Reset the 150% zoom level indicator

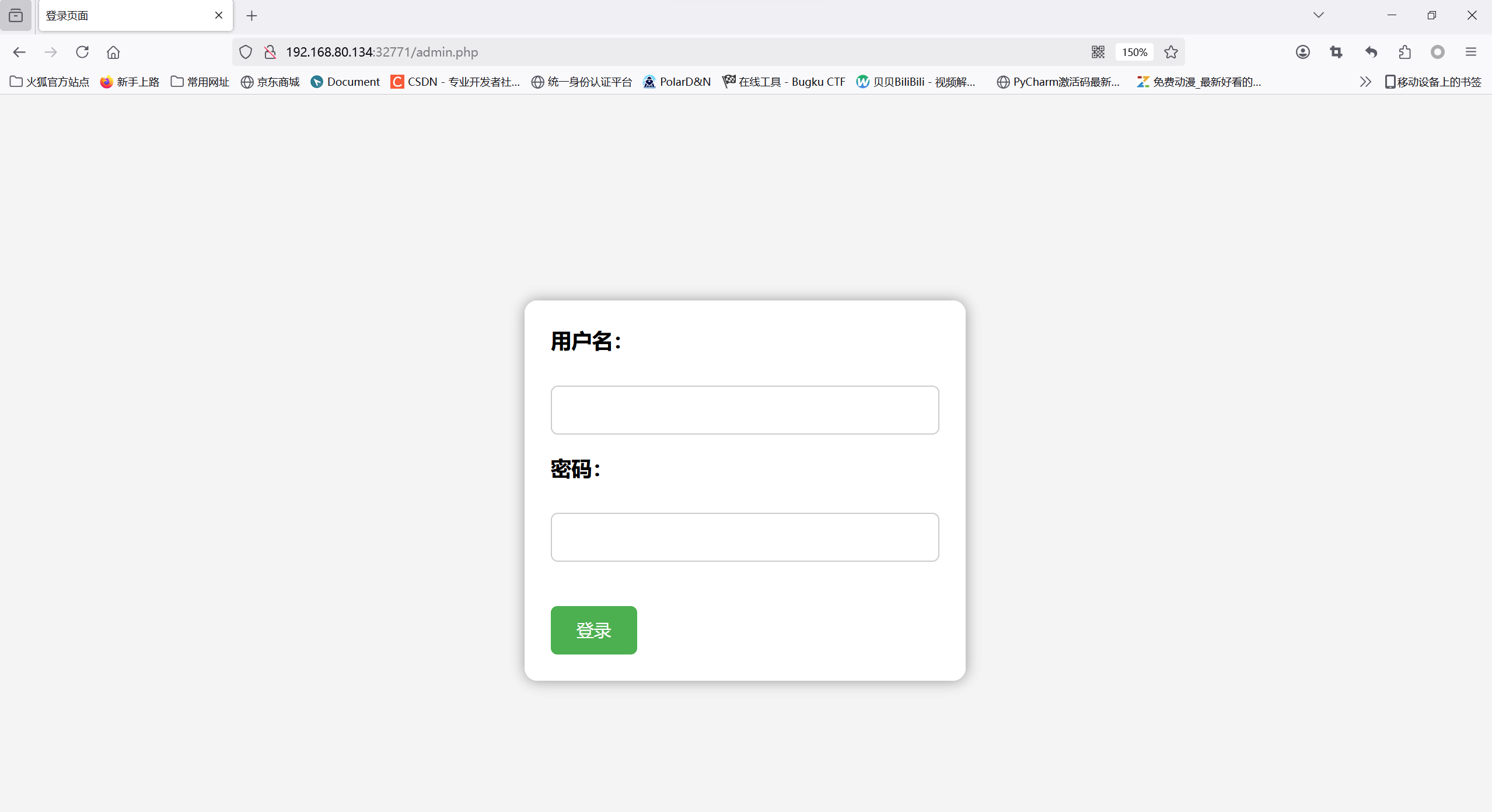click(1134, 52)
